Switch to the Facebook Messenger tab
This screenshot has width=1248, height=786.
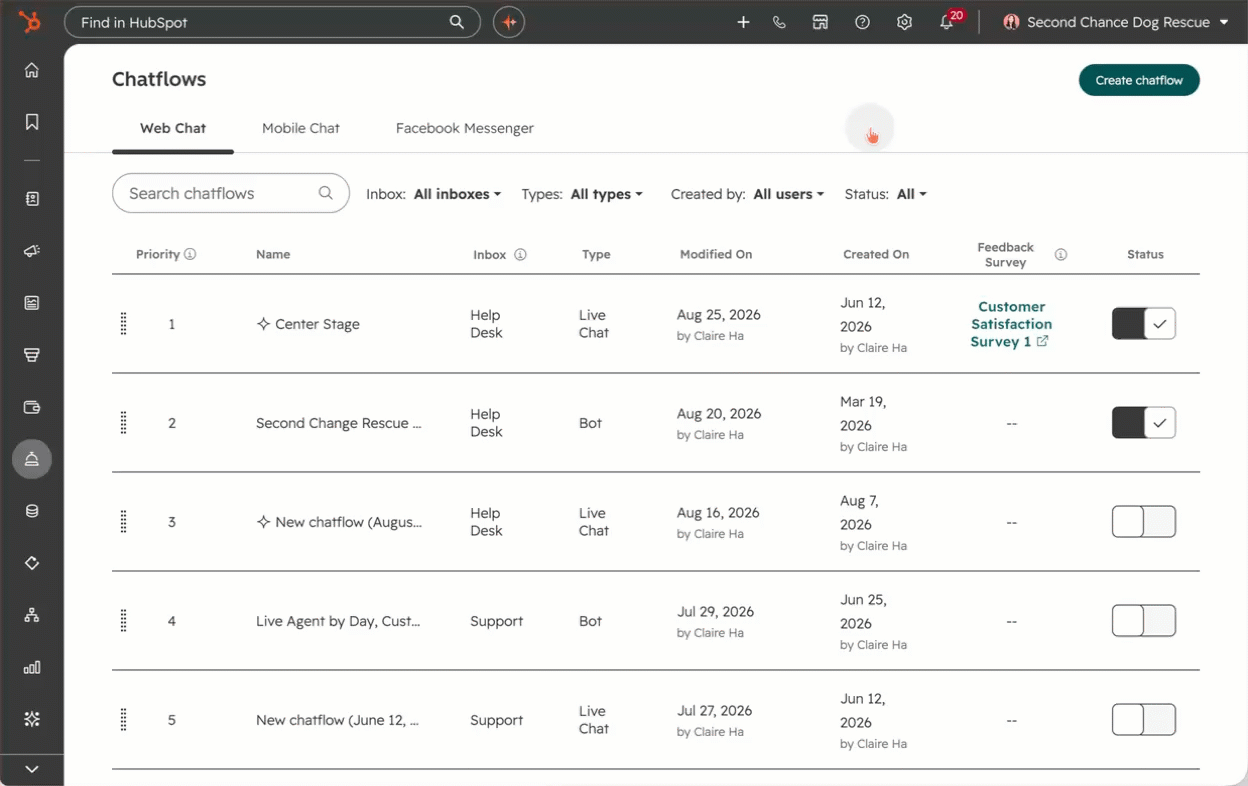coord(465,128)
